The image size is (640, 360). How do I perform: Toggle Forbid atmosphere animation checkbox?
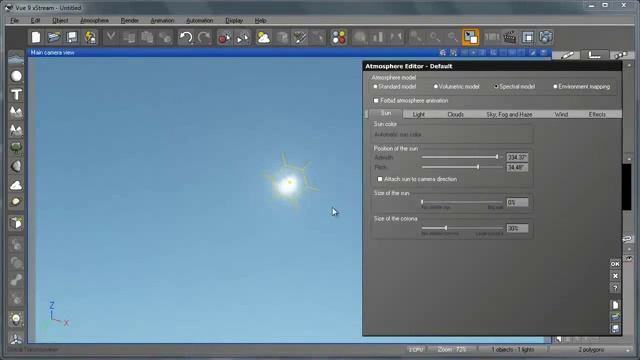tap(376, 100)
